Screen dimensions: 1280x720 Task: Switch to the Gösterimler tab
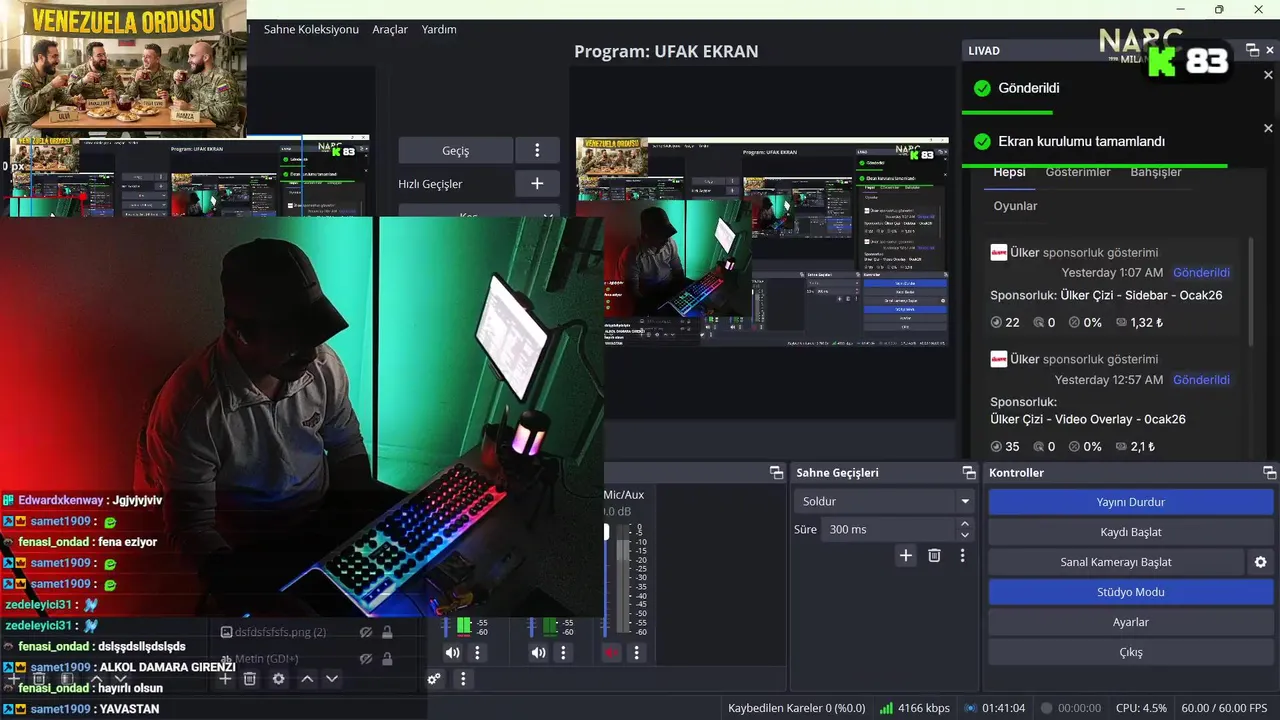tap(1078, 172)
